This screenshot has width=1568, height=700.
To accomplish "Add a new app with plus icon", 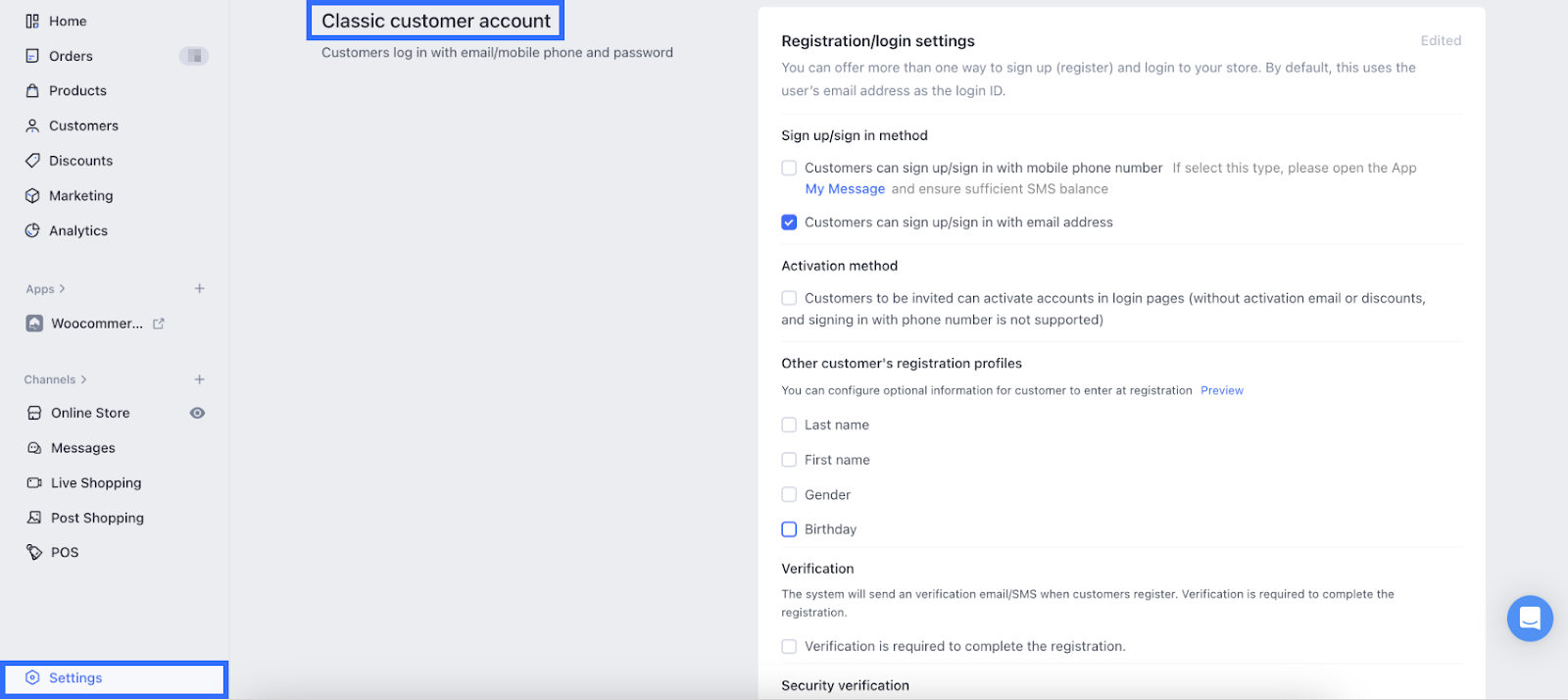I will (199, 288).
